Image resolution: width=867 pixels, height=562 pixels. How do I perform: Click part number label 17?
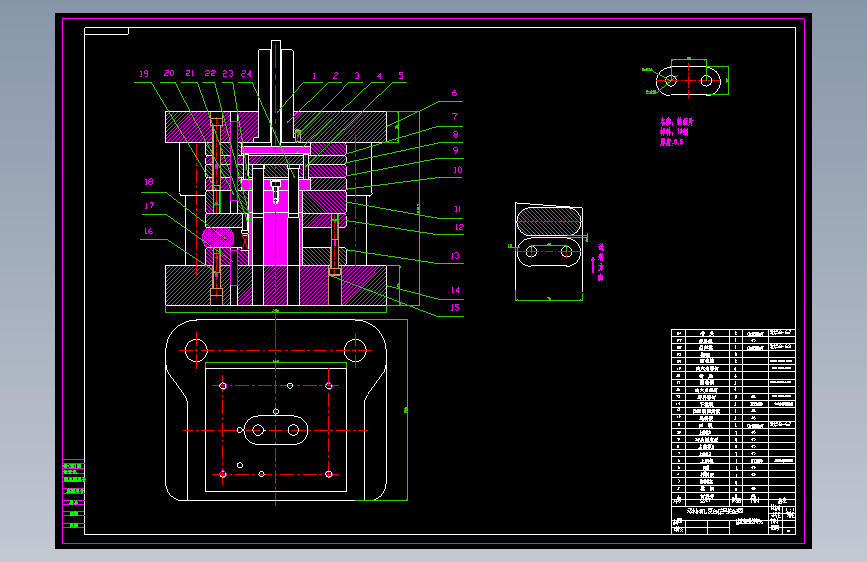(x=149, y=206)
